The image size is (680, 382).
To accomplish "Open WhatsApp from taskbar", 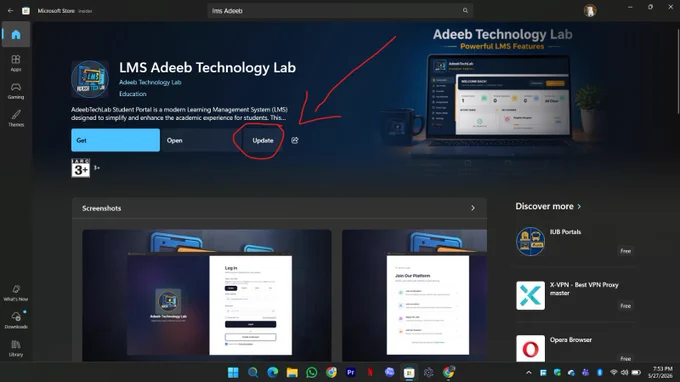I will pyautogui.click(x=311, y=372).
